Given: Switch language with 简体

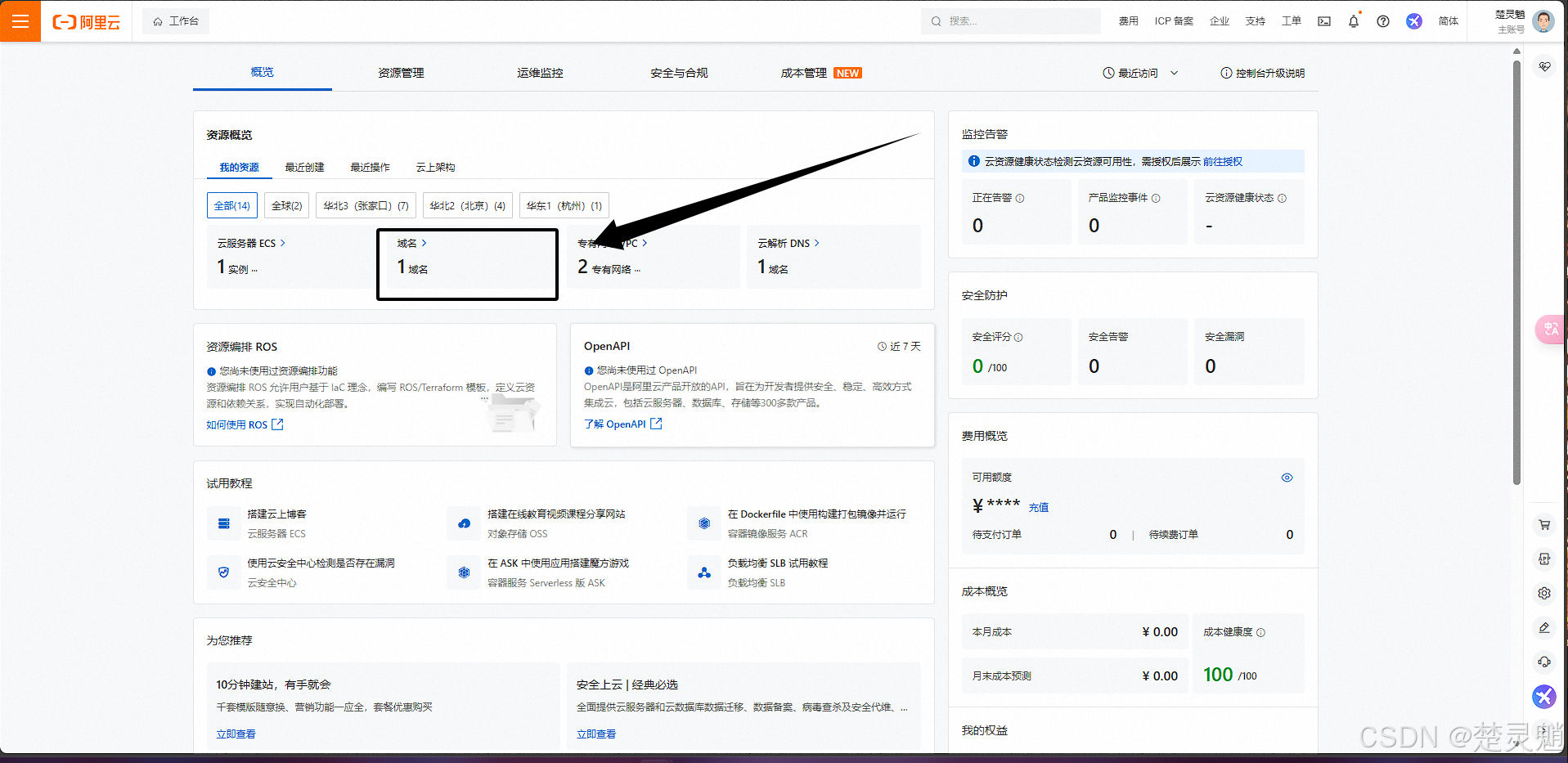Looking at the screenshot, I should tap(1449, 21).
